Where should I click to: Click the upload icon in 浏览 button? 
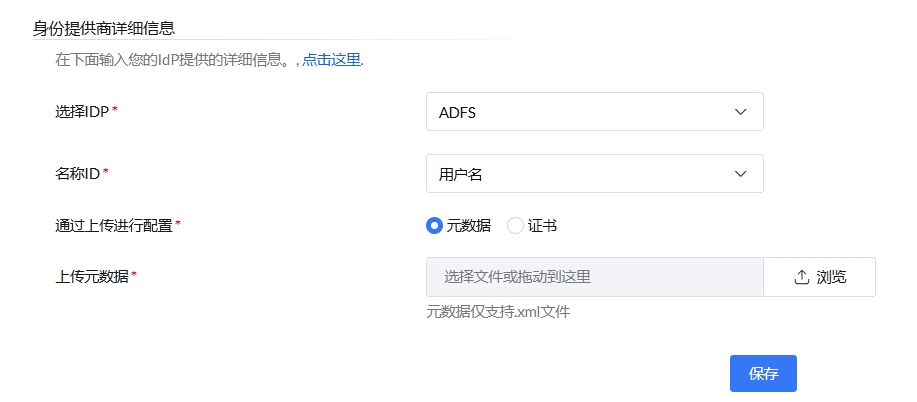coord(801,277)
